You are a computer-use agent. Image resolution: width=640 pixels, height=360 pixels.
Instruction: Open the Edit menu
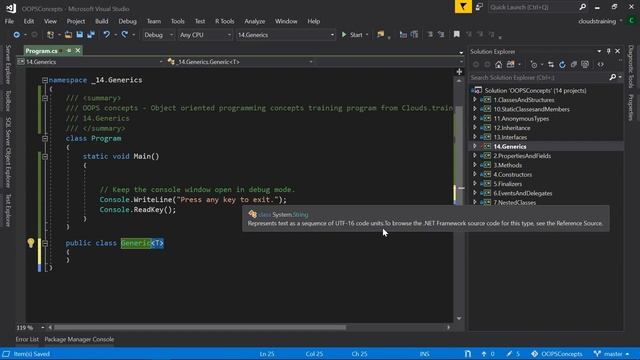pos(29,21)
